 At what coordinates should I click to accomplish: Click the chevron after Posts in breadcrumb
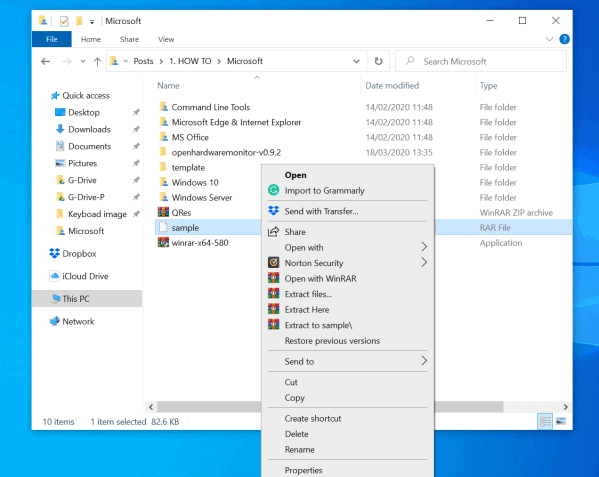point(161,61)
